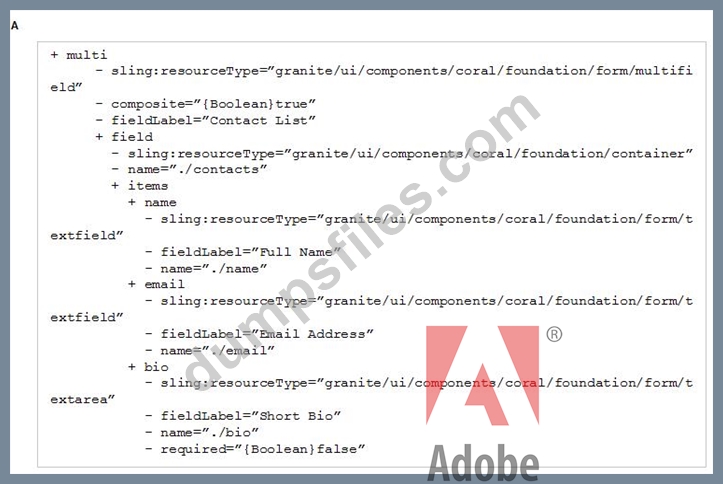Screen dimensions: 723x484
Task: Click the fieldLabel Short Bio property
Action: [x=250, y=416]
